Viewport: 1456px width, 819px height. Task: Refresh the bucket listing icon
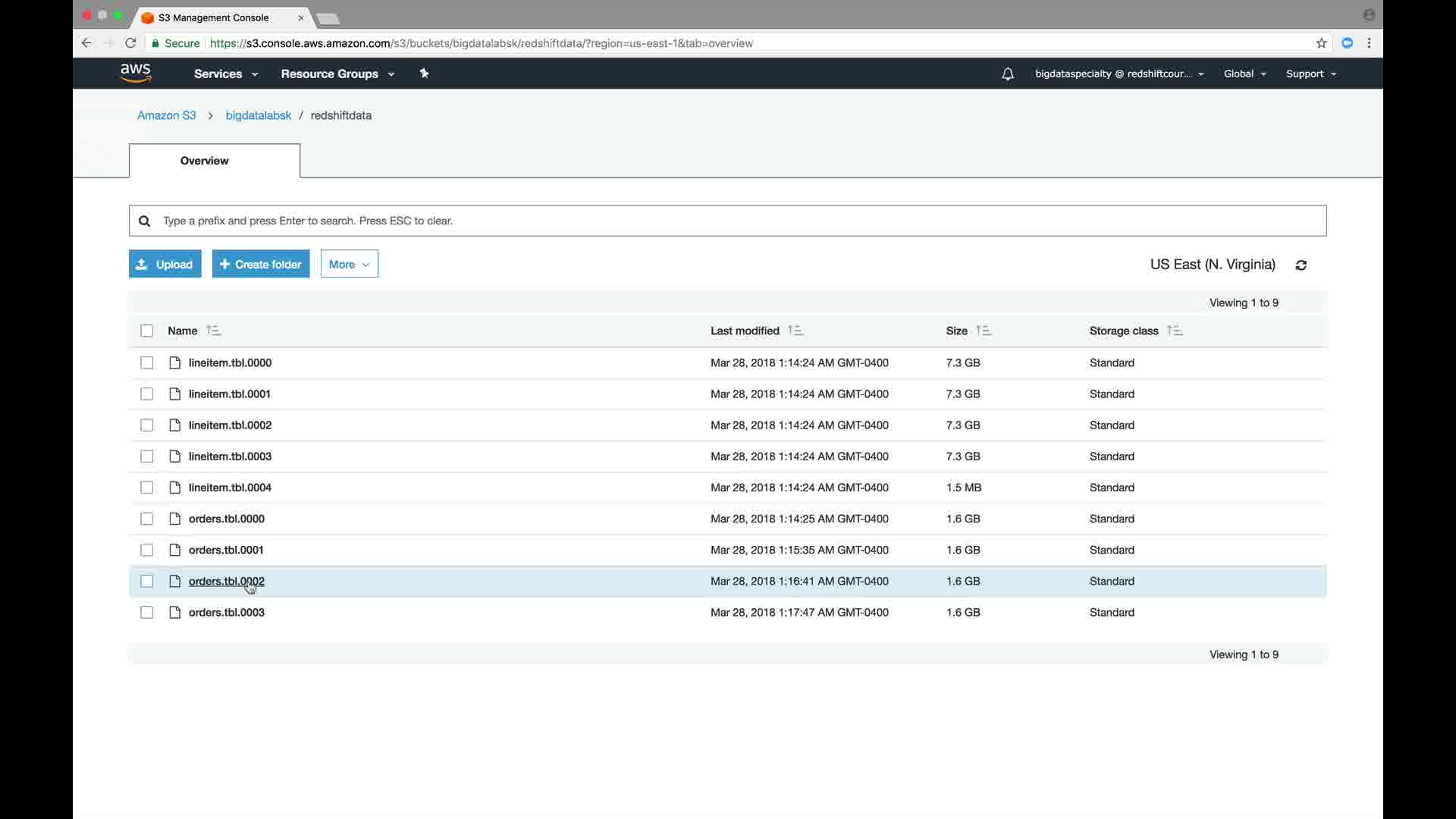(1301, 265)
